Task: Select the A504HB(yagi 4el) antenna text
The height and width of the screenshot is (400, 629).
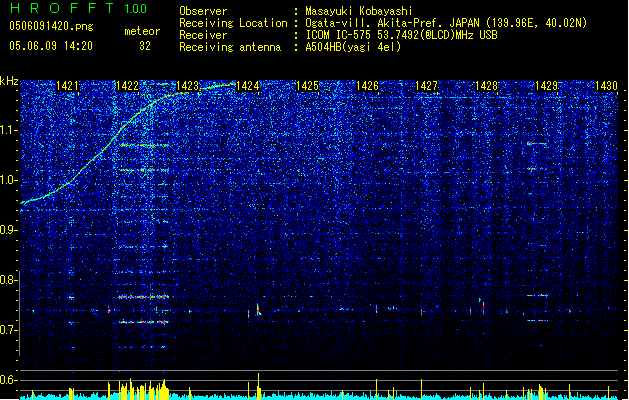Action: (353, 47)
